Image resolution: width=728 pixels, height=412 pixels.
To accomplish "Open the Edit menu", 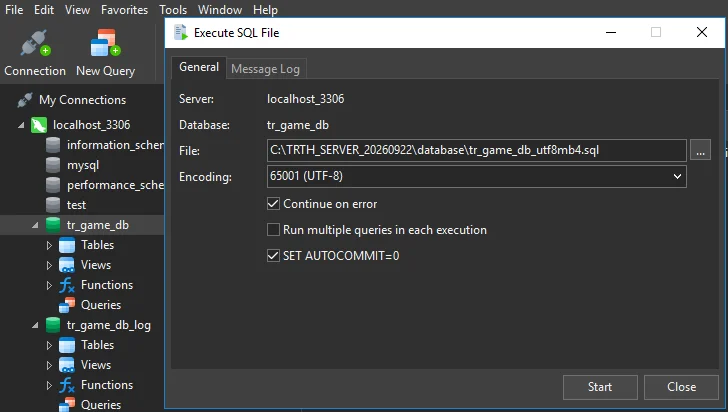I will point(44,10).
